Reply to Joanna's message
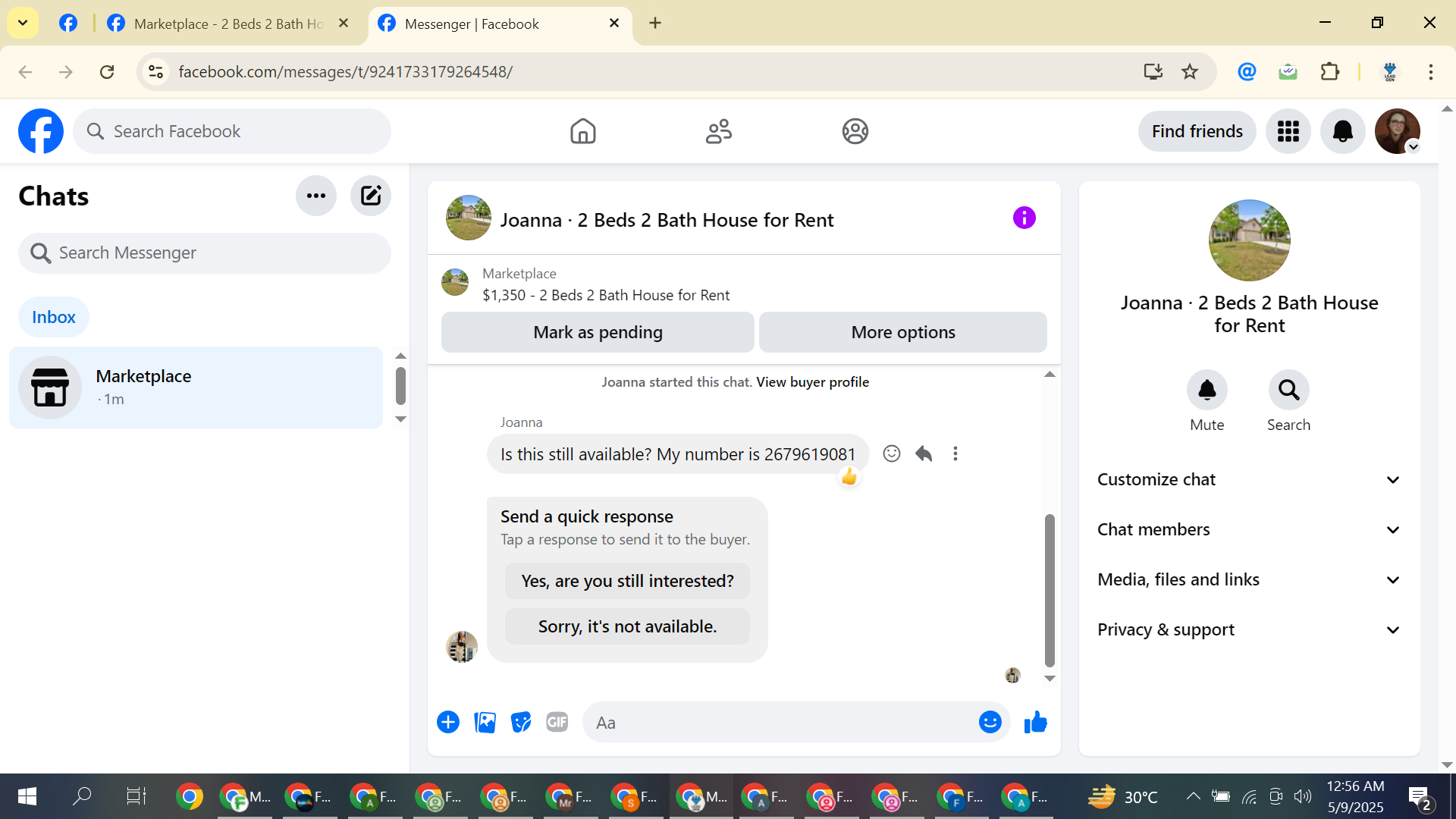1456x819 pixels. 924,453
